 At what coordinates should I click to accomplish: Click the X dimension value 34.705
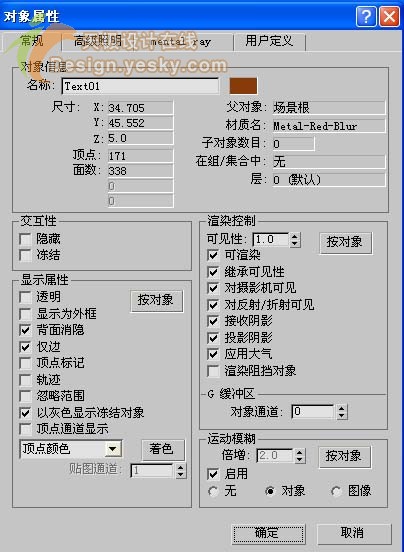coord(141,108)
